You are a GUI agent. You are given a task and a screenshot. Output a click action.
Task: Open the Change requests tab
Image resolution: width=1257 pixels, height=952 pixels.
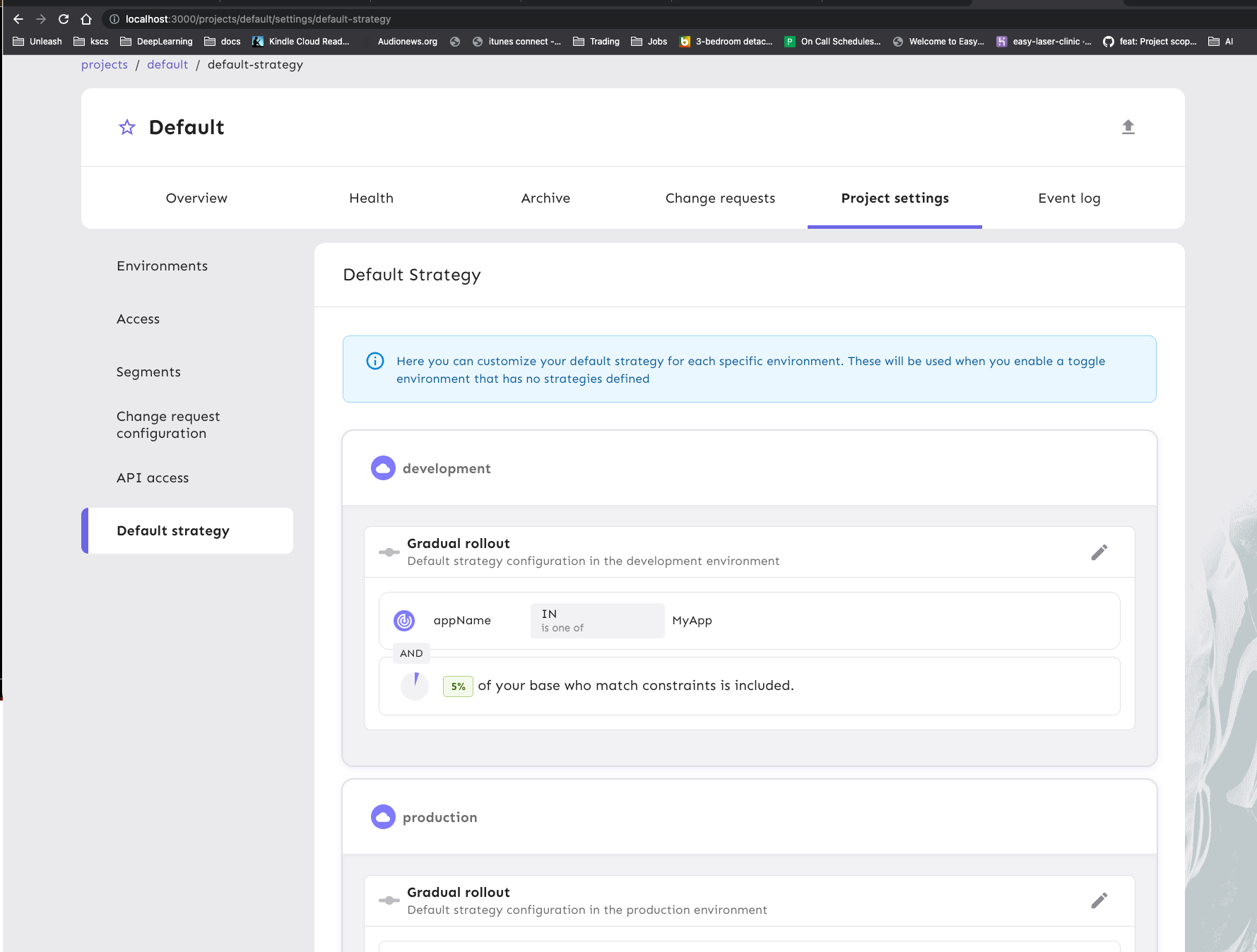(x=720, y=198)
